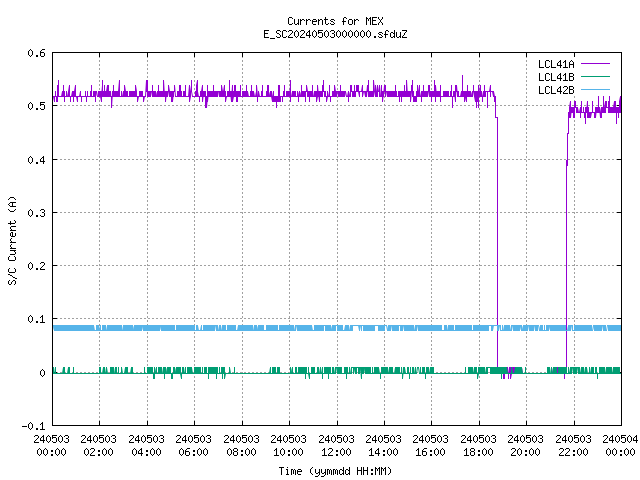This screenshot has width=640, height=480.
Task: Click the 240504 00:00 x-axis tick label
Action: (x=620, y=446)
